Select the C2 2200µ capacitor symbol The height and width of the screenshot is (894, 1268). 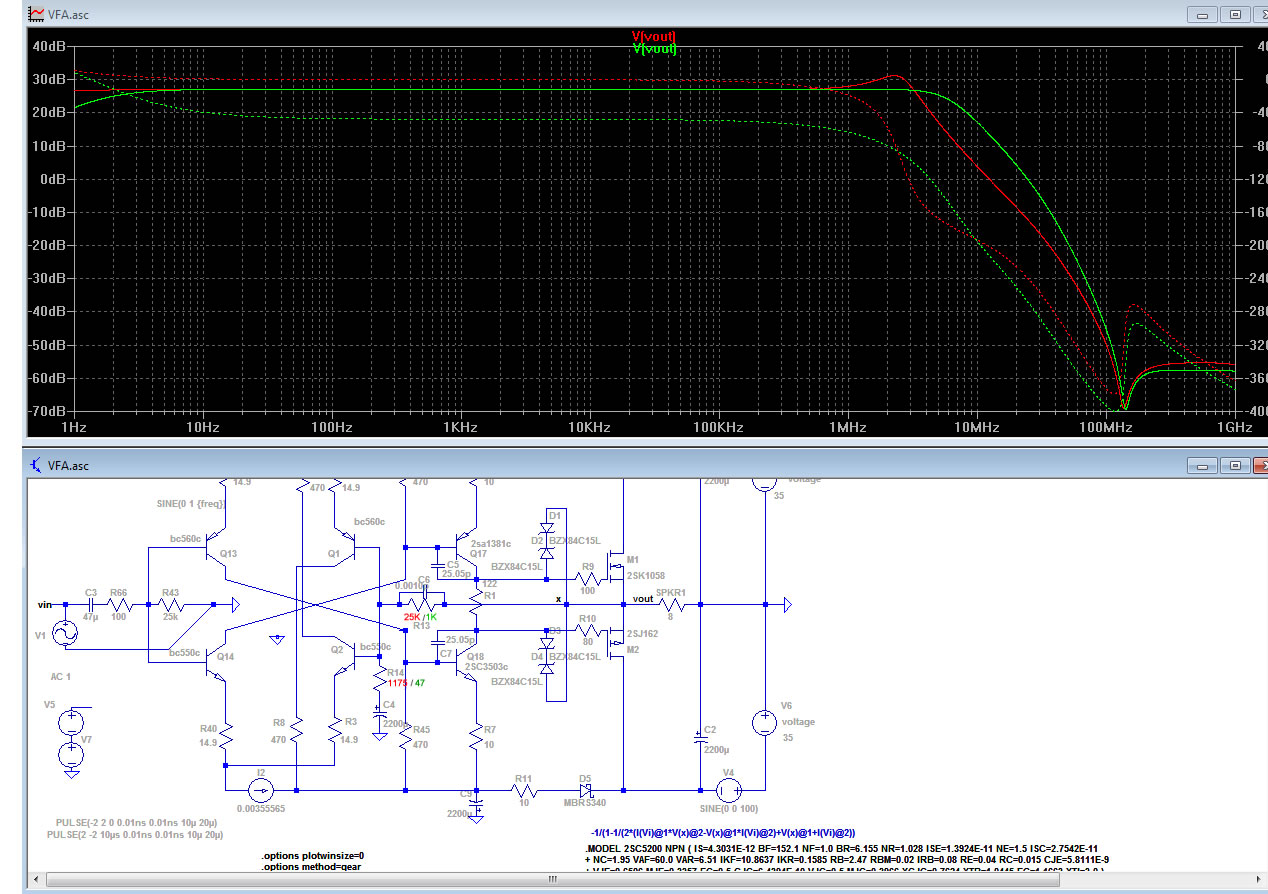pyautogui.click(x=699, y=738)
